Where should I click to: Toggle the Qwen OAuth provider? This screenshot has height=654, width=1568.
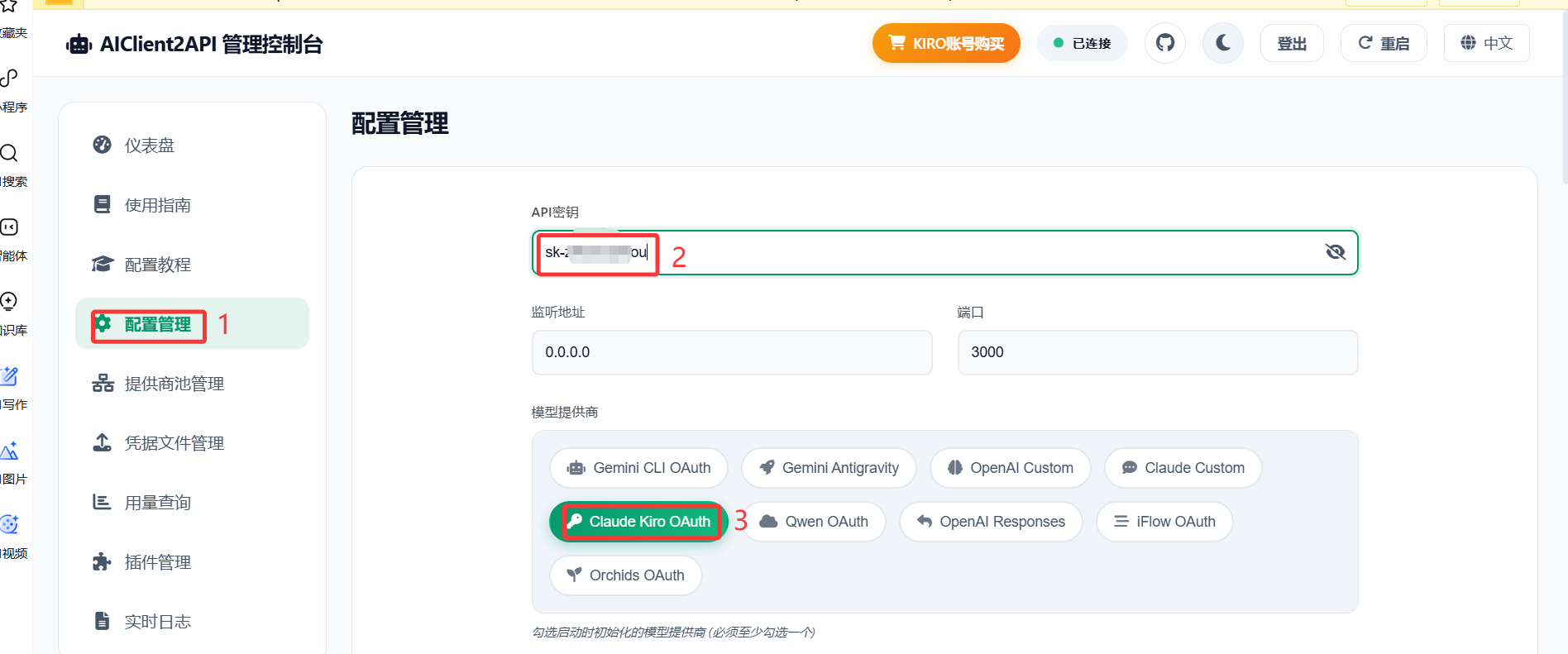pyautogui.click(x=815, y=522)
